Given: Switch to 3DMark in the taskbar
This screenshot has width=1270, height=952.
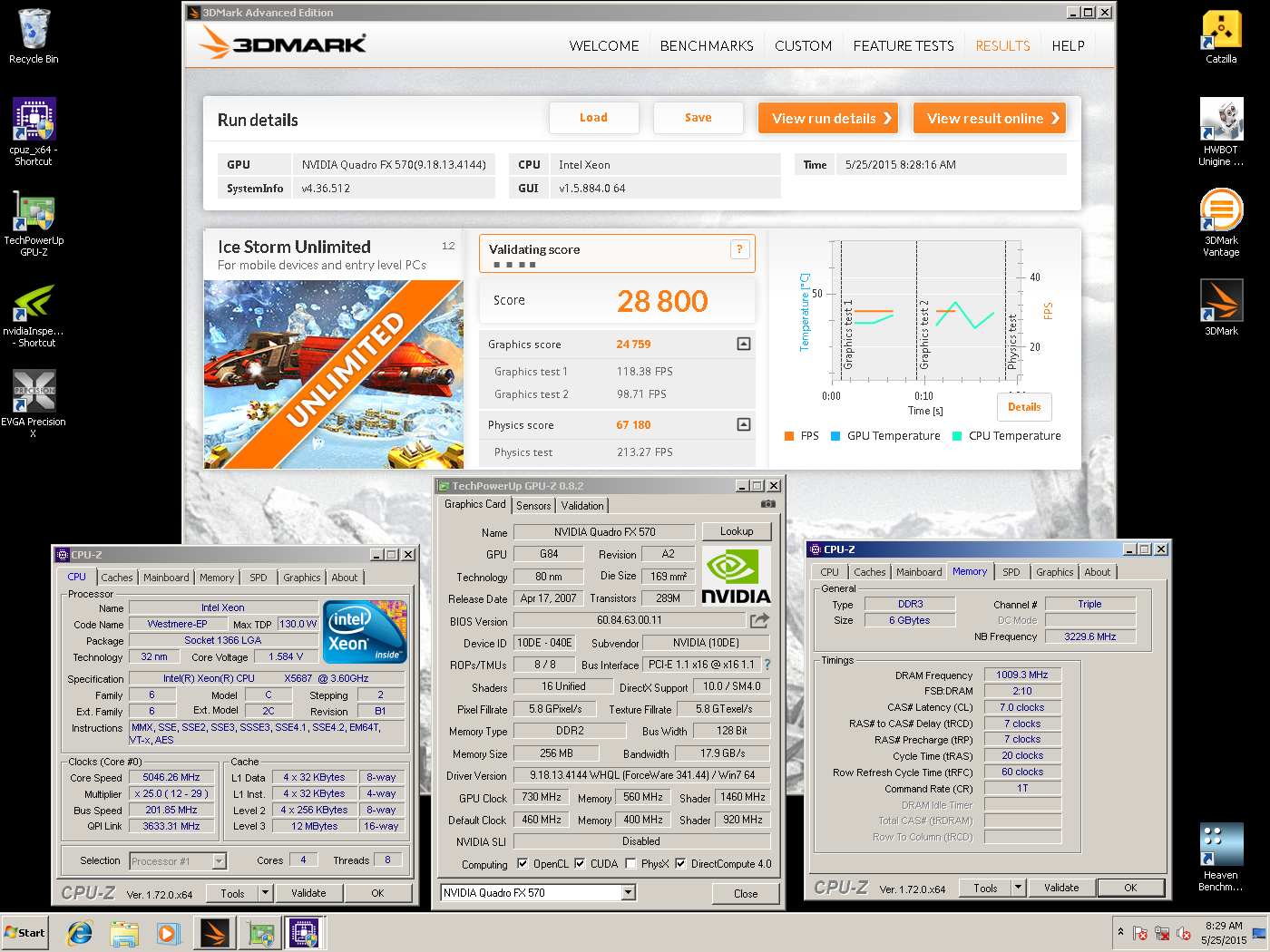Looking at the screenshot, I should (215, 933).
